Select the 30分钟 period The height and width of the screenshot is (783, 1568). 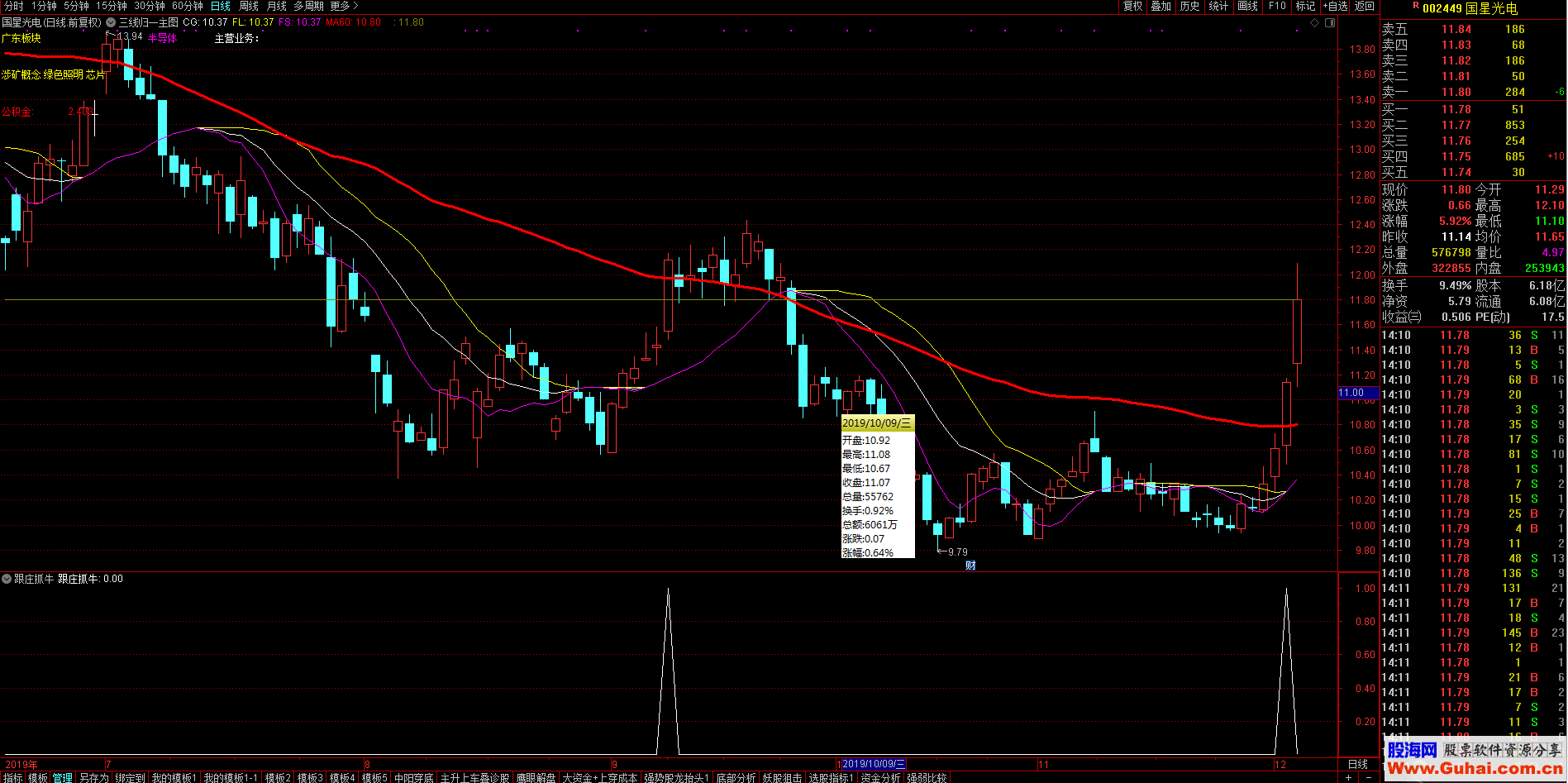click(150, 6)
